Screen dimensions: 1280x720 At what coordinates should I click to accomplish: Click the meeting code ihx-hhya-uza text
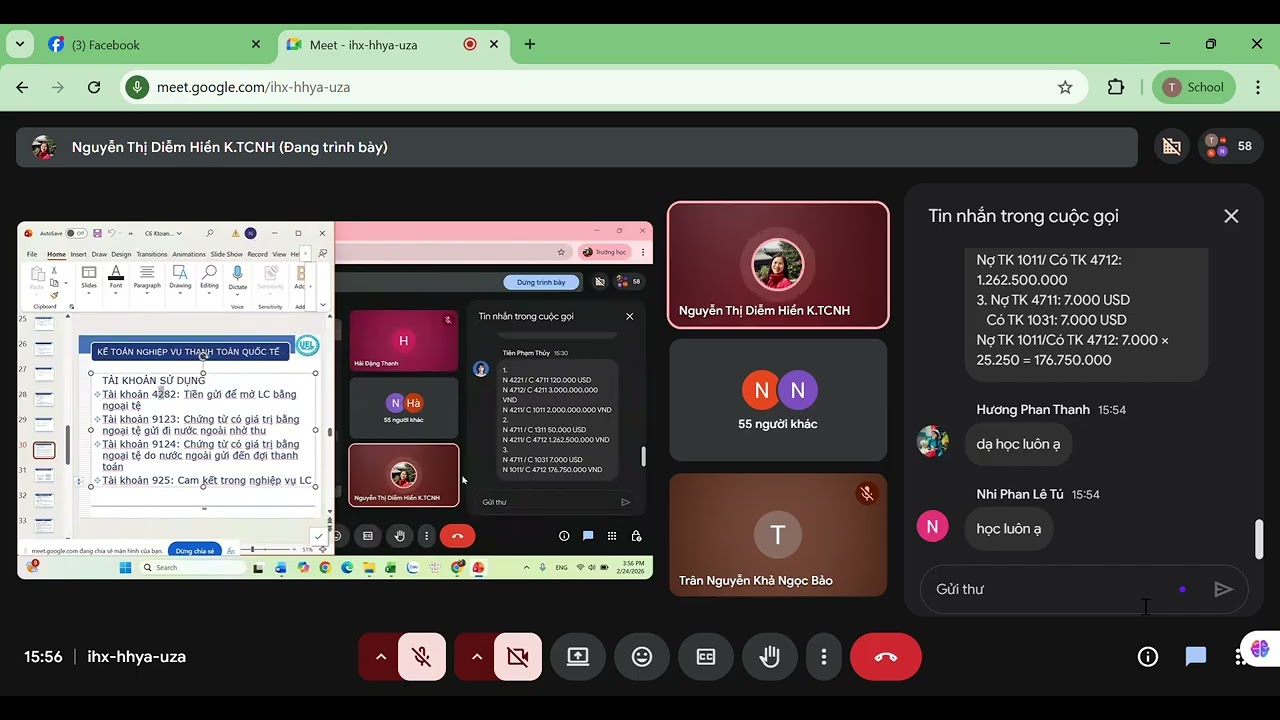[x=136, y=657]
